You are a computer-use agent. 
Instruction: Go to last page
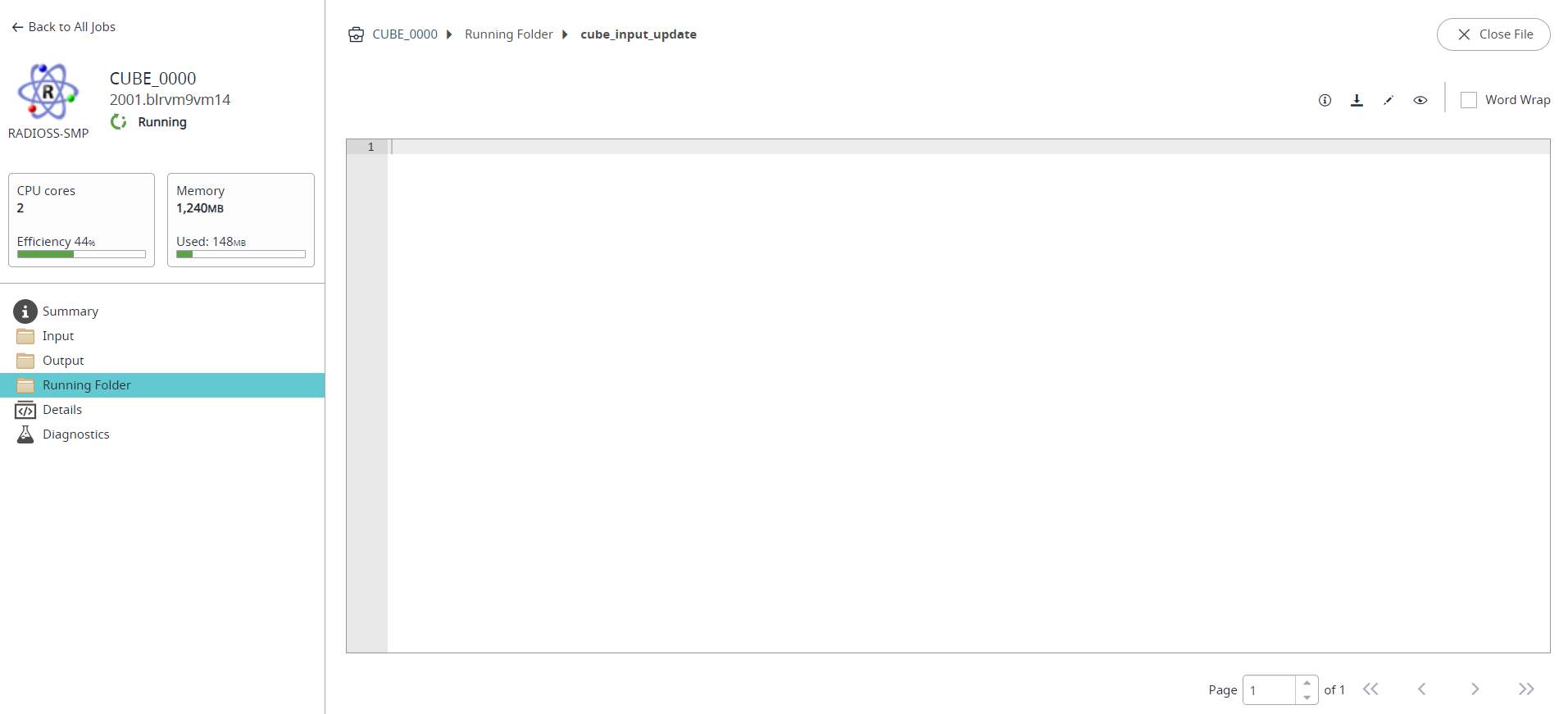tap(1526, 689)
